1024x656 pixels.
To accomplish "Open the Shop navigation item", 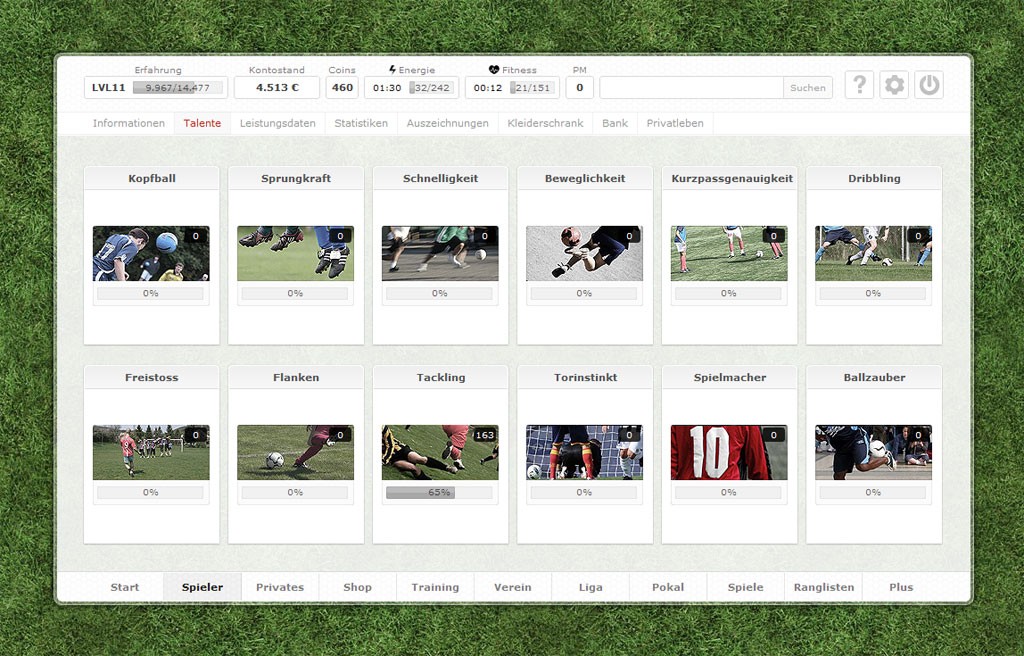I will point(357,587).
